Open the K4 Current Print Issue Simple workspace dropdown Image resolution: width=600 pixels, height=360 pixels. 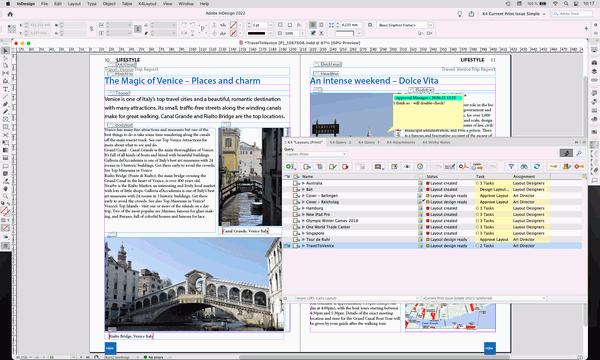[x=513, y=14]
